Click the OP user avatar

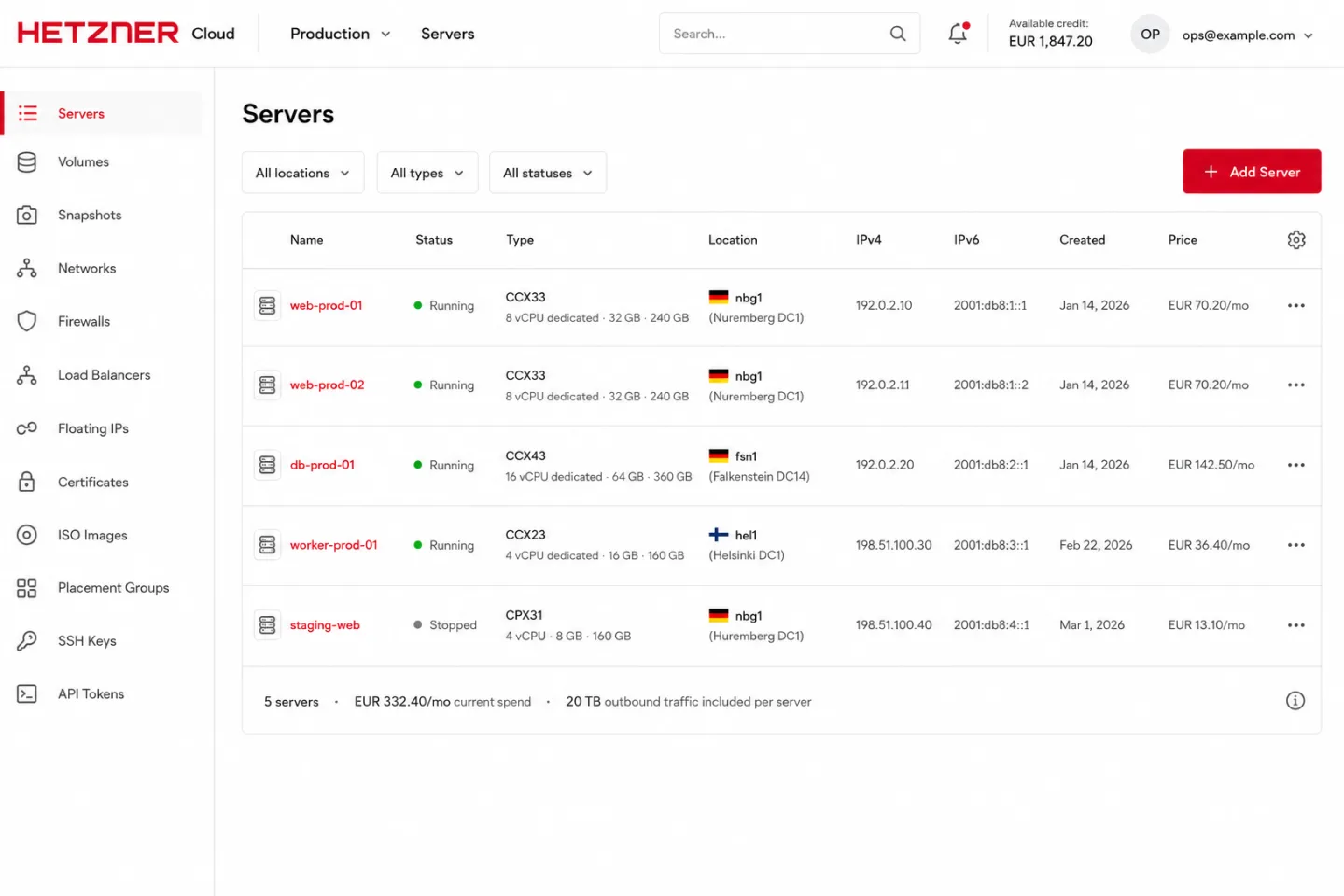[1150, 35]
